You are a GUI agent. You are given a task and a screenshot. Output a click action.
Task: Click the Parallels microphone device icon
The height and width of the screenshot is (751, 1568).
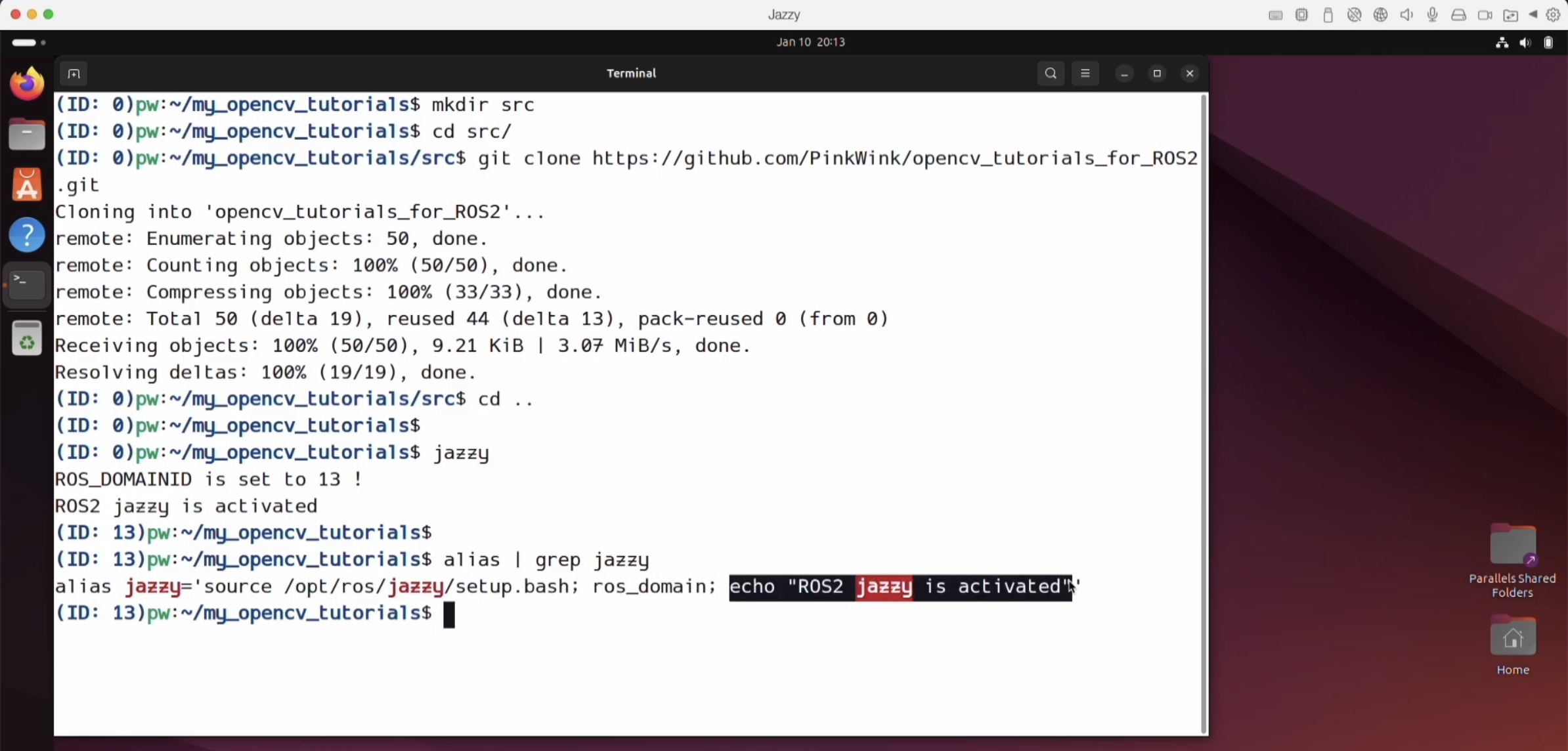coord(1433,14)
